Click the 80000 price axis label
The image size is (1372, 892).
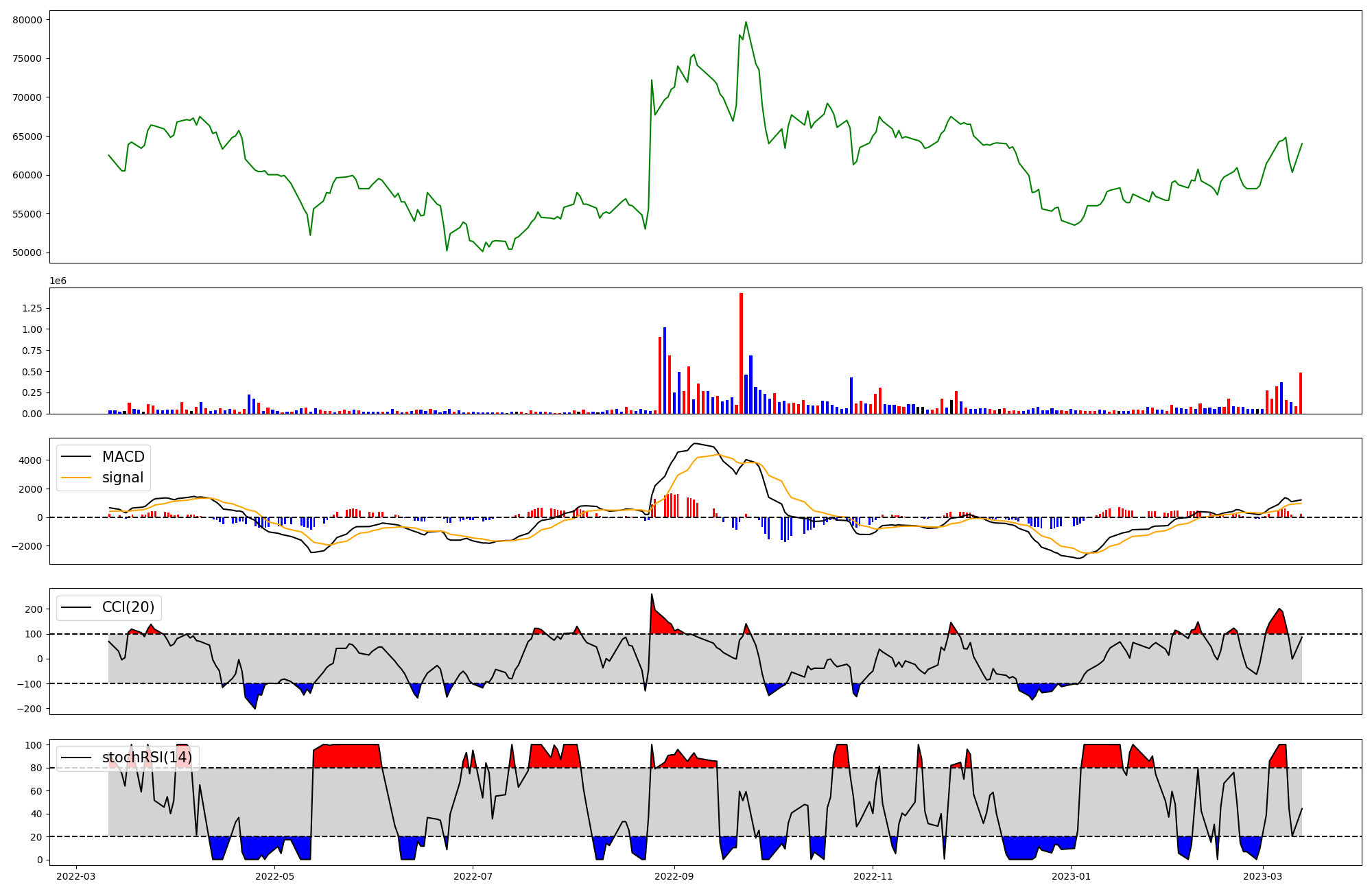27,20
